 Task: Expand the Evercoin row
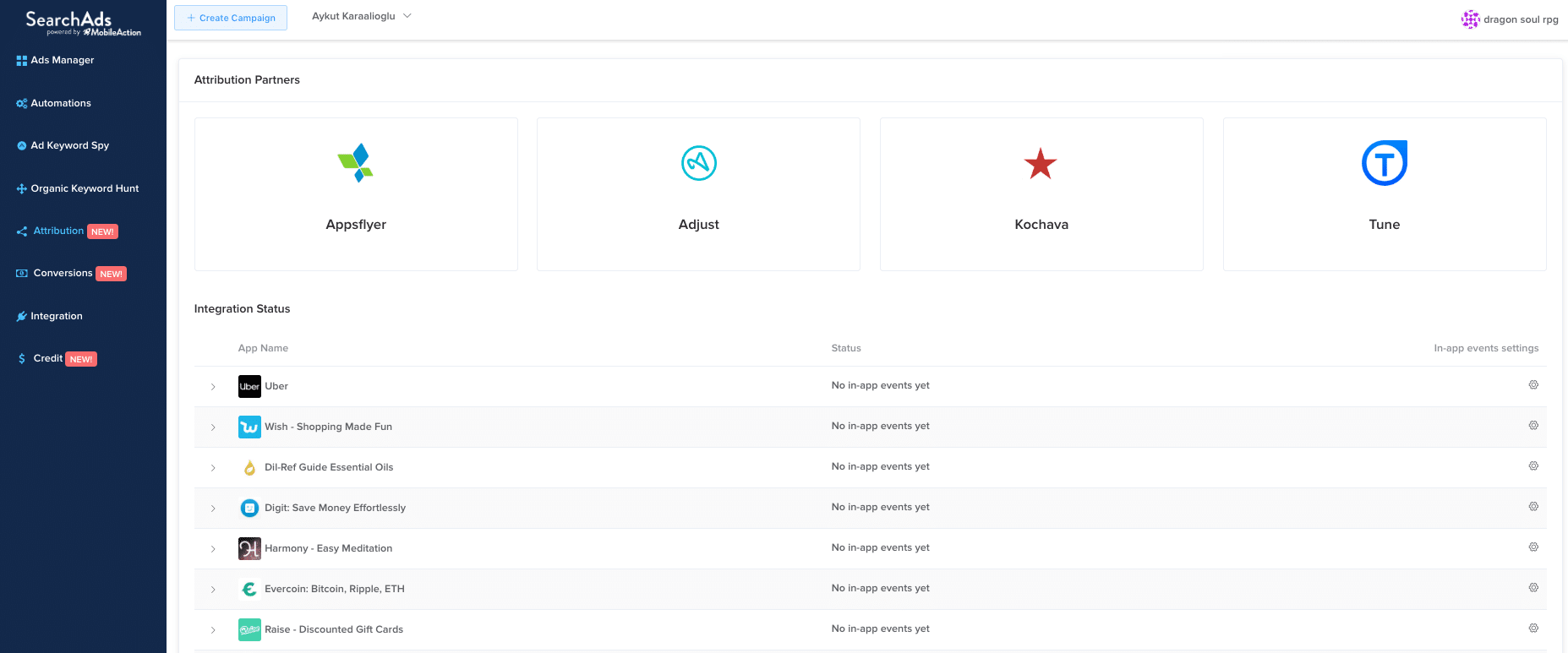click(x=213, y=590)
